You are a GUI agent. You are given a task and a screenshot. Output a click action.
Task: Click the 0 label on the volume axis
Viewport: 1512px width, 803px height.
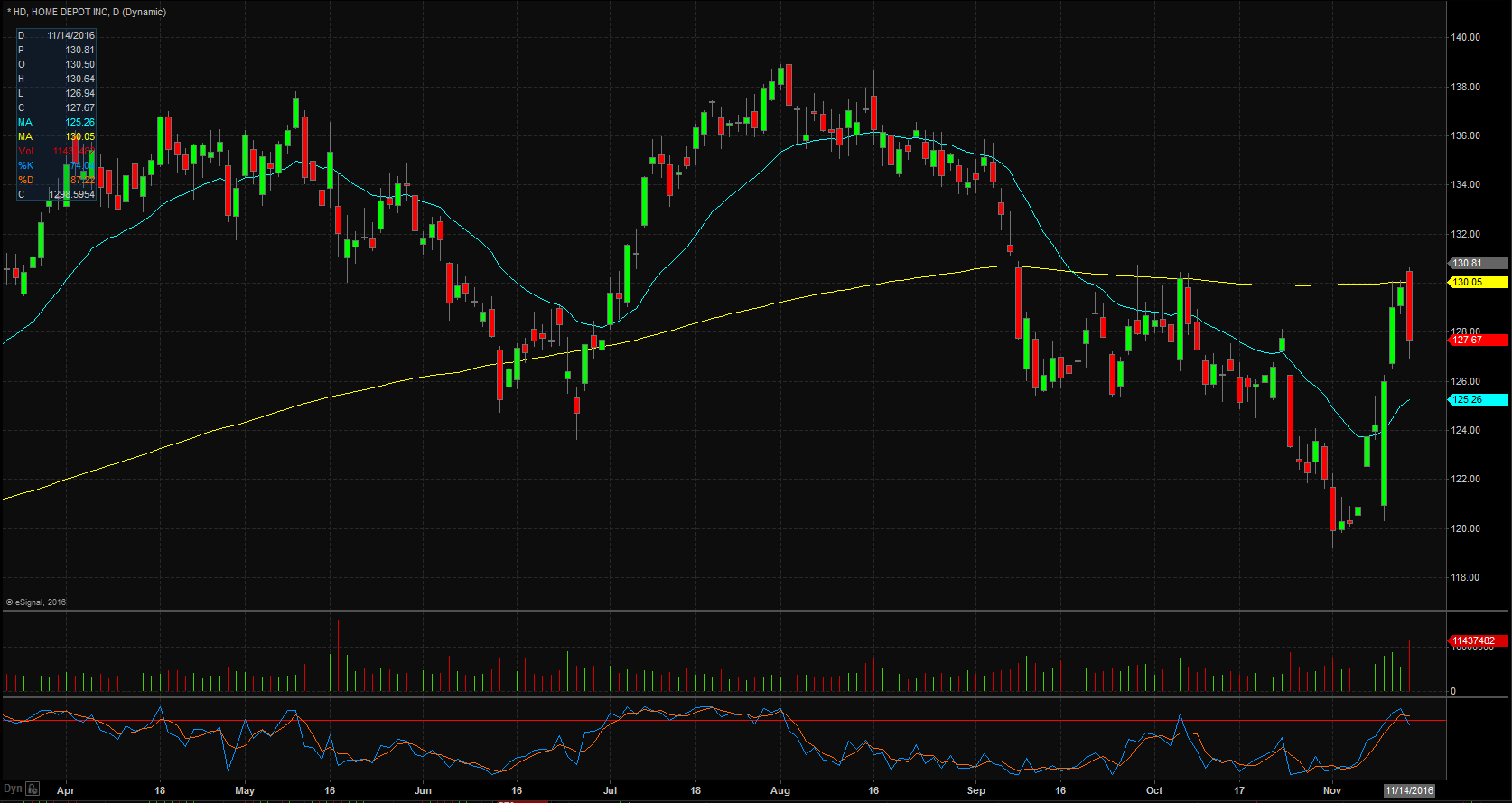[x=1453, y=692]
